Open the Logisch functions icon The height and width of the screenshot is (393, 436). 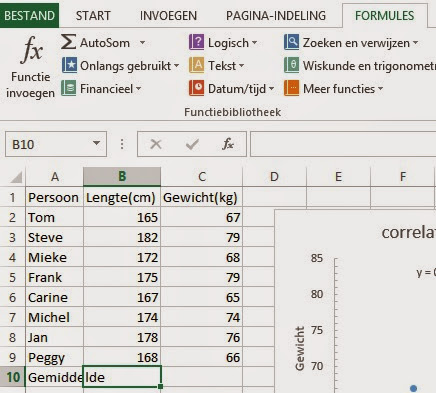196,42
